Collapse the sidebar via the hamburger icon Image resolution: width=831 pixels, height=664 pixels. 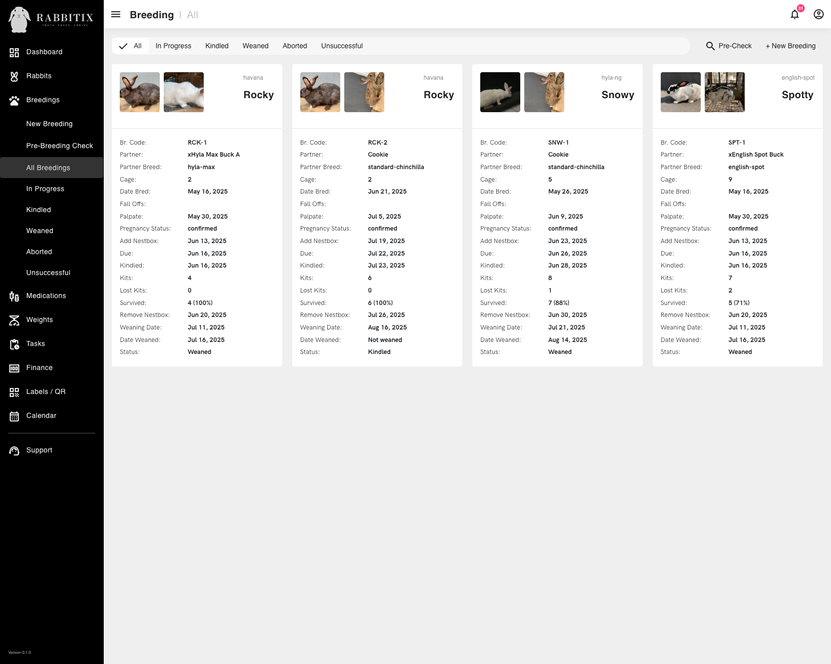click(114, 13)
